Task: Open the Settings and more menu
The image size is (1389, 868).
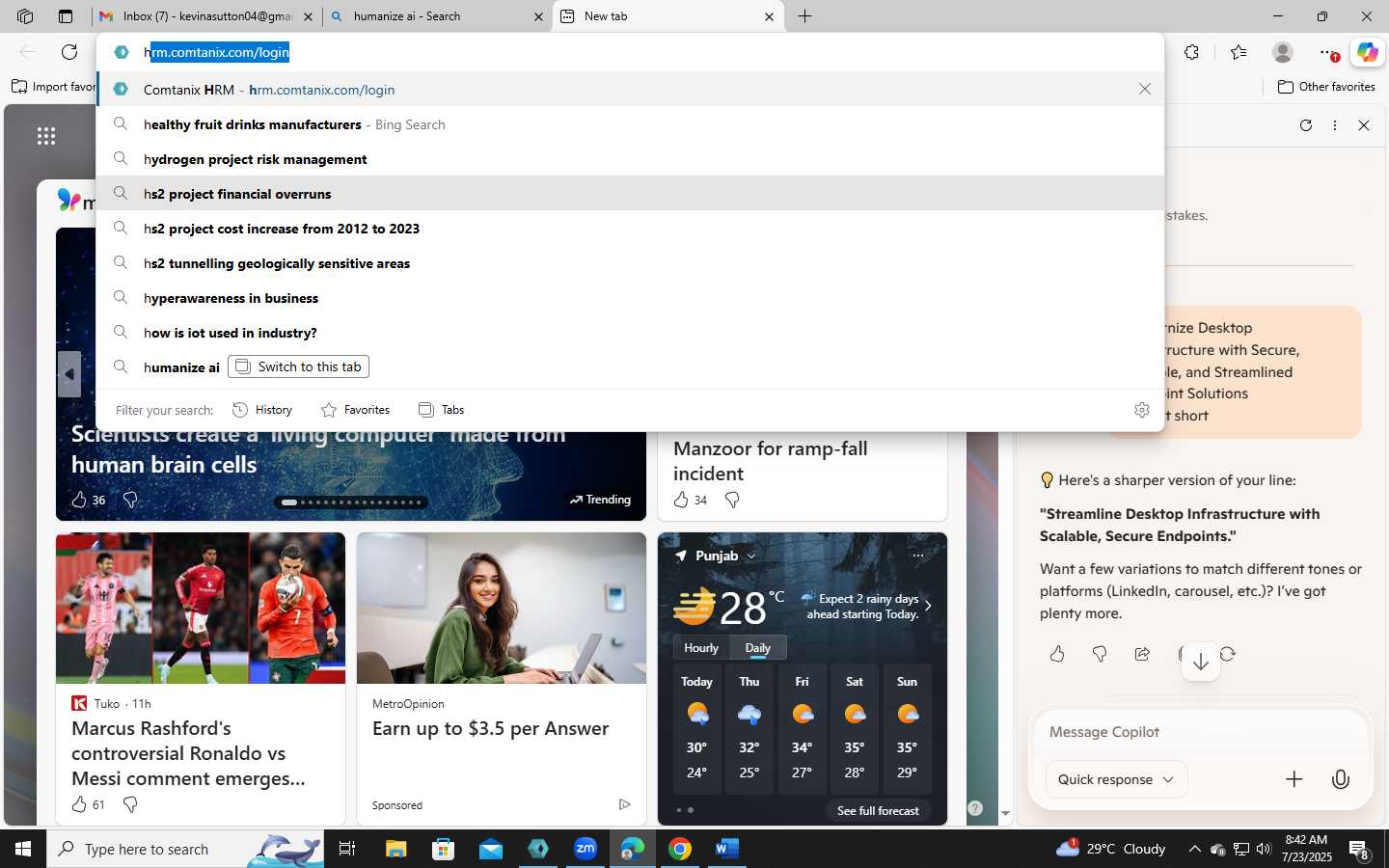Action: [x=1328, y=52]
